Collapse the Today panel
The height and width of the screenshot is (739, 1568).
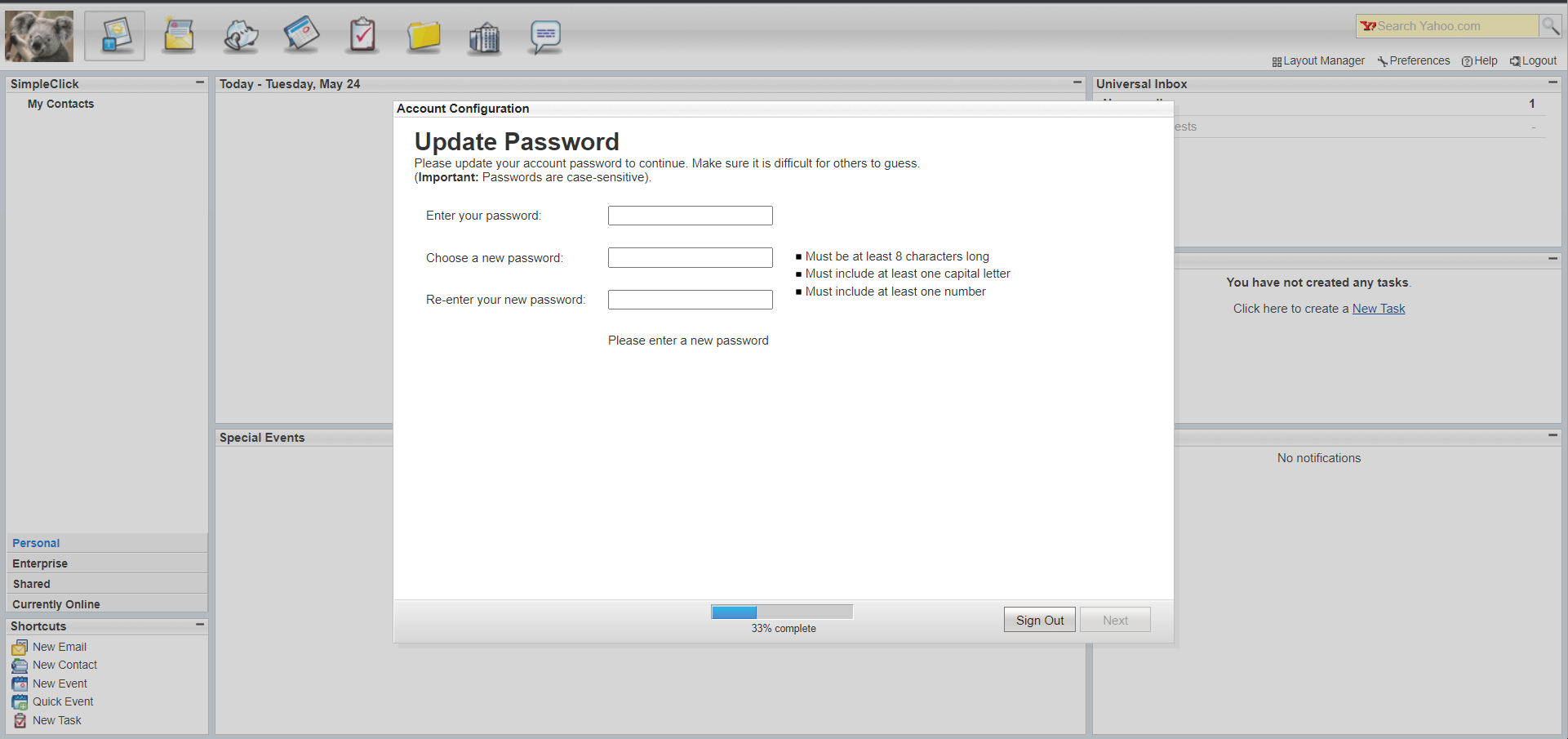pyautogui.click(x=1077, y=82)
